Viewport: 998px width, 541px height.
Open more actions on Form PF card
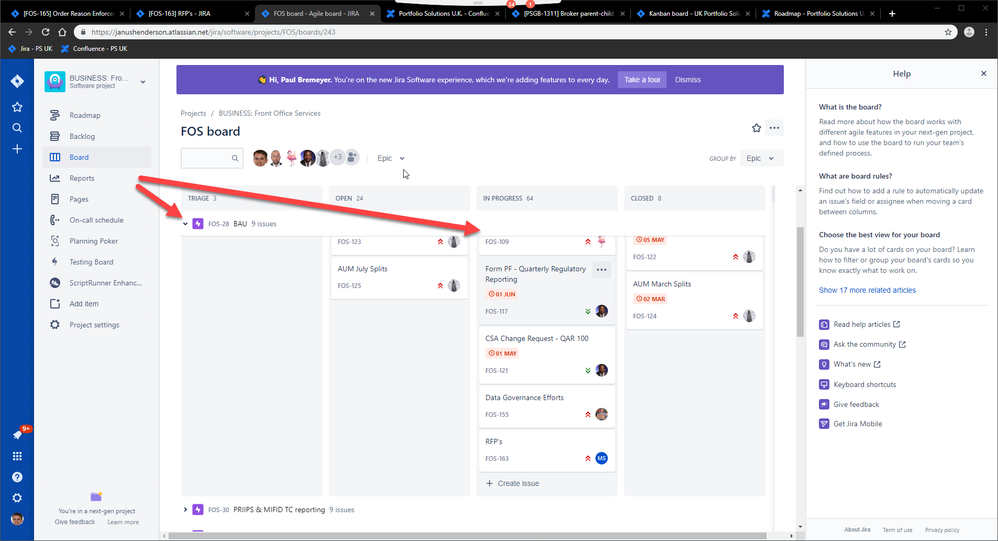(601, 270)
